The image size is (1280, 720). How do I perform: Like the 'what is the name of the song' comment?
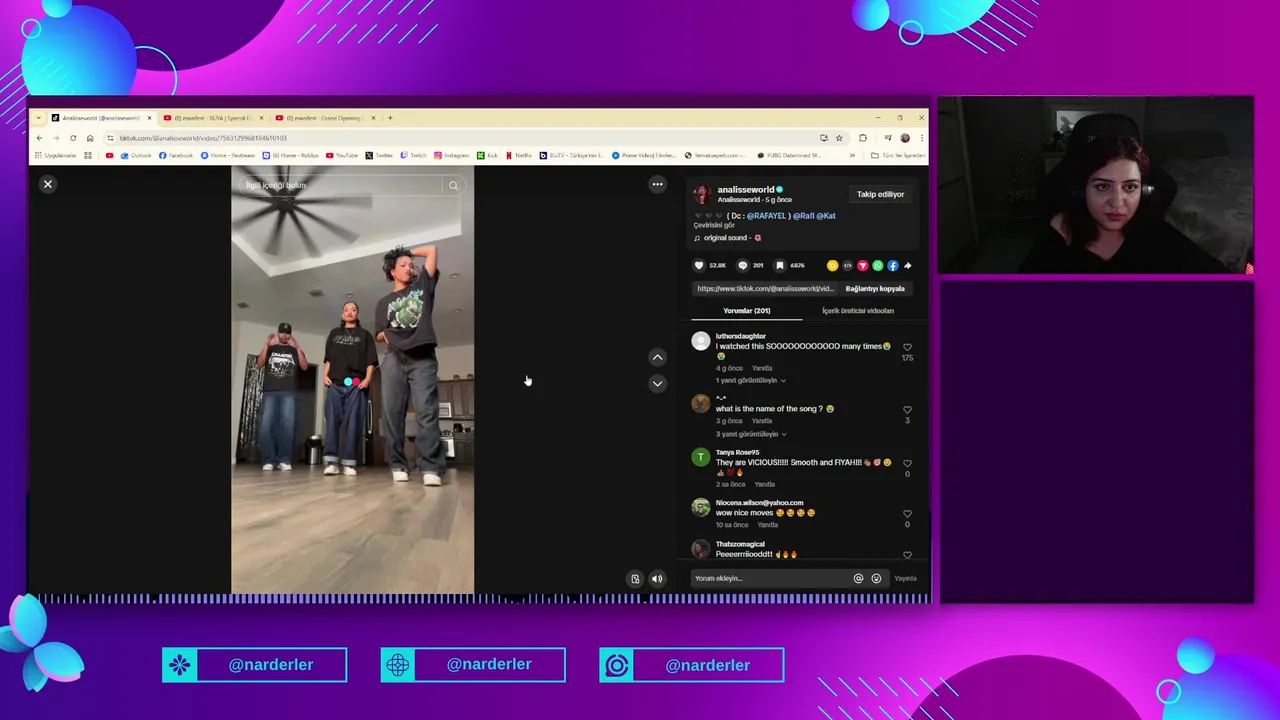click(907, 410)
